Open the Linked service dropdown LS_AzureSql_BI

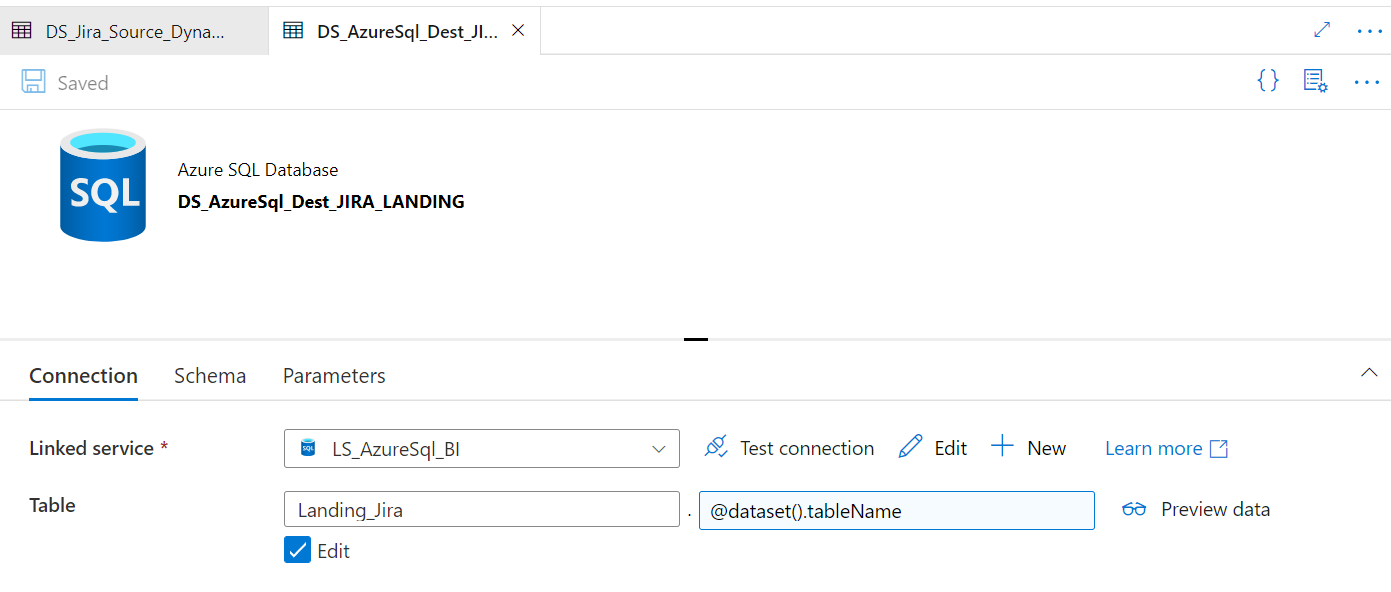[482, 448]
